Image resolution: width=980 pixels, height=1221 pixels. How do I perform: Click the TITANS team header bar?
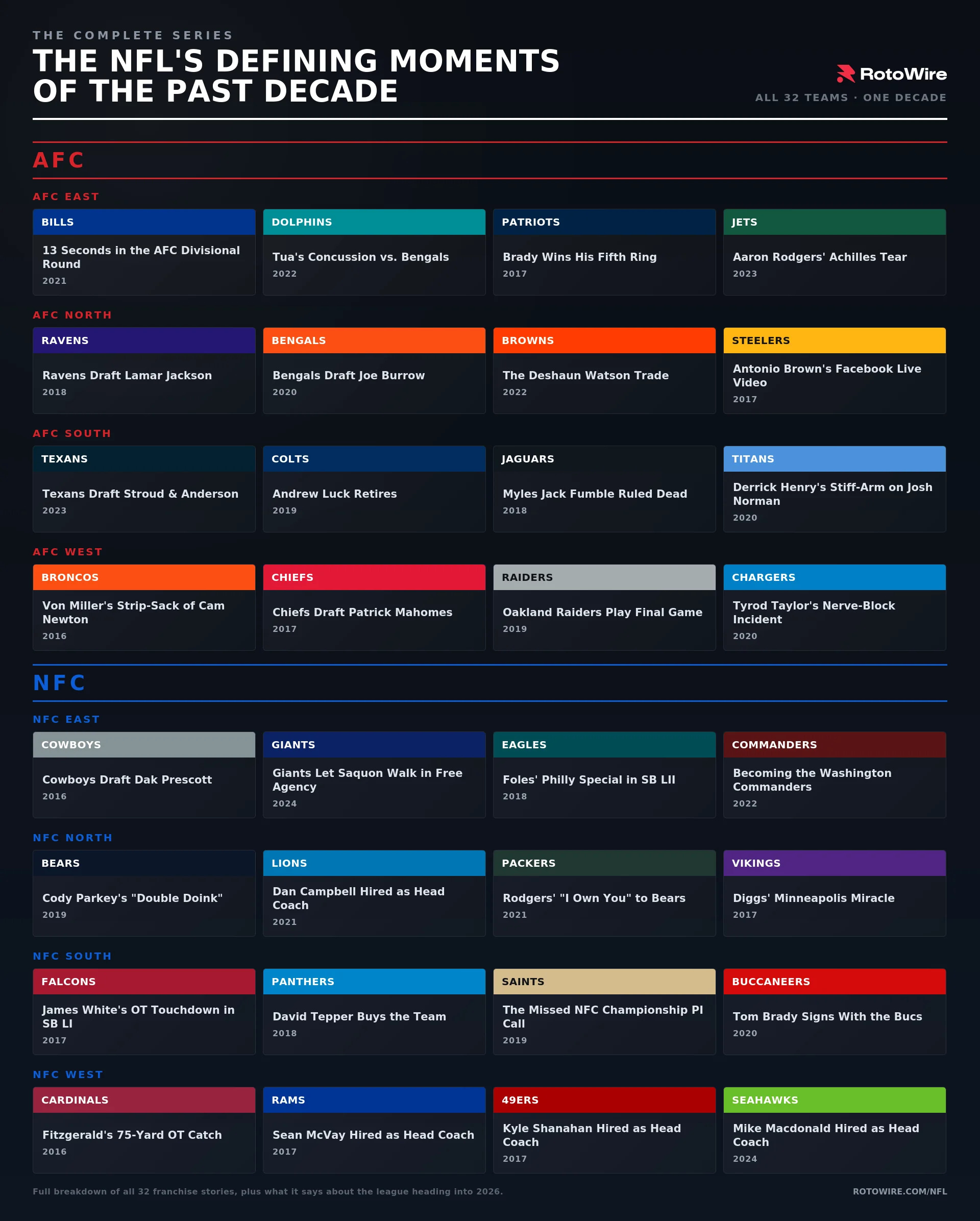[x=835, y=459]
